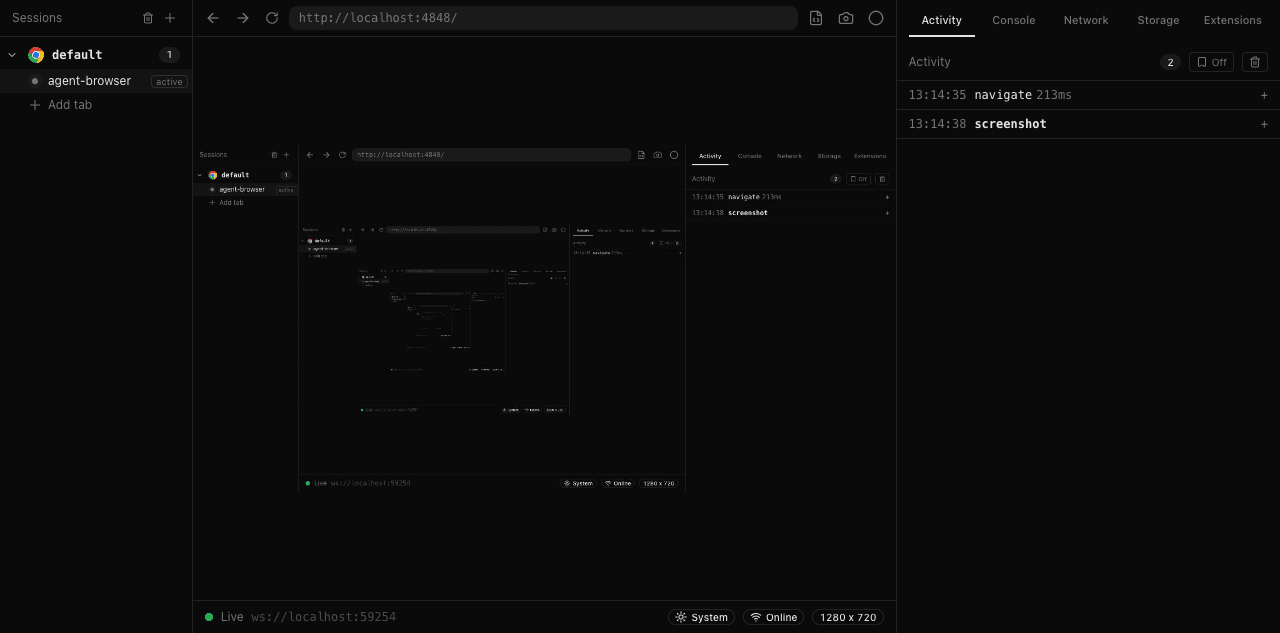Expand the navigate activity entry

click(x=1263, y=95)
